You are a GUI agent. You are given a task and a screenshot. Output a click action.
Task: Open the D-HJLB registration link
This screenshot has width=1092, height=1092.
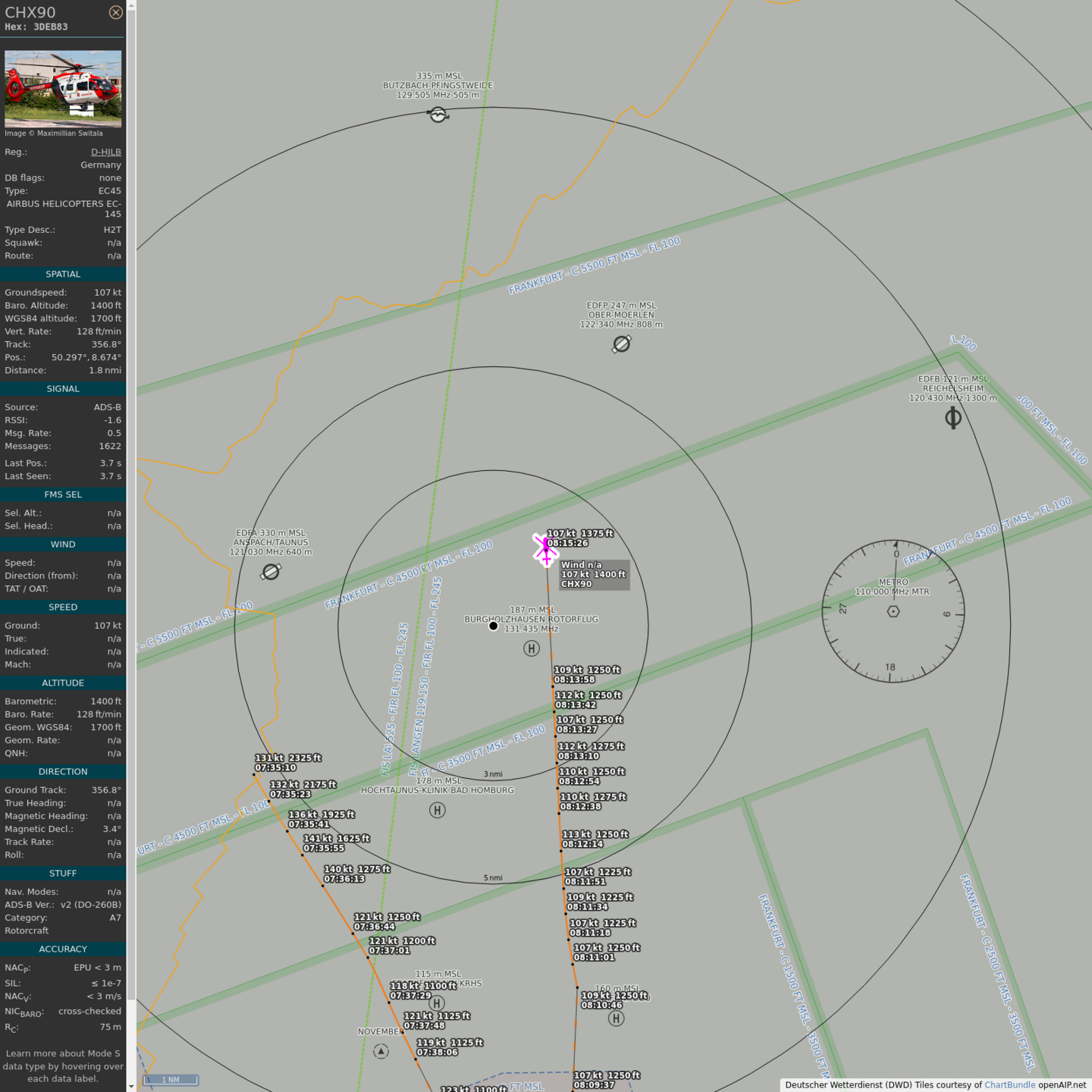(x=105, y=152)
